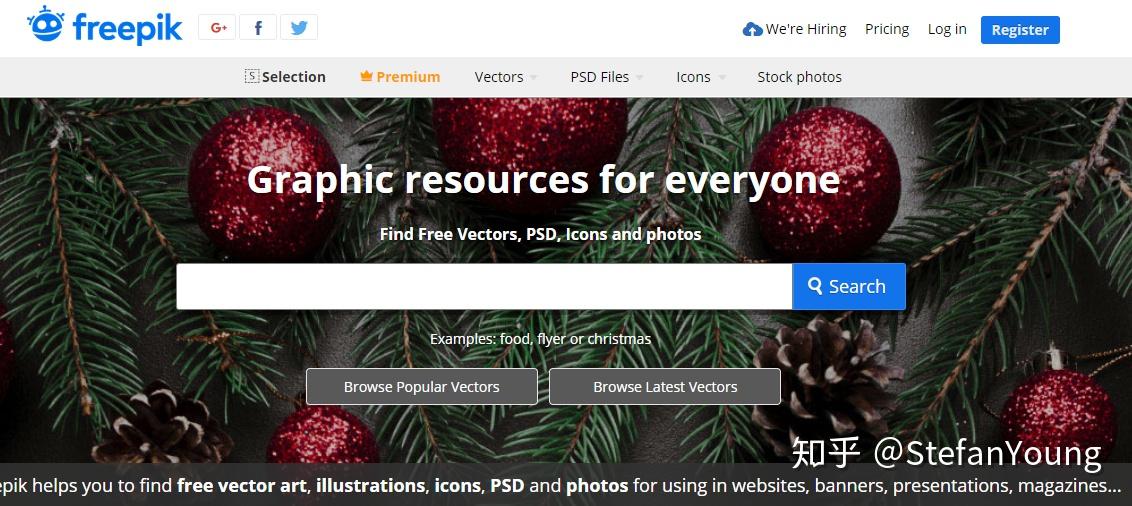This screenshot has width=1132, height=506.
Task: Open the Facebook social link
Action: pyautogui.click(x=258, y=27)
